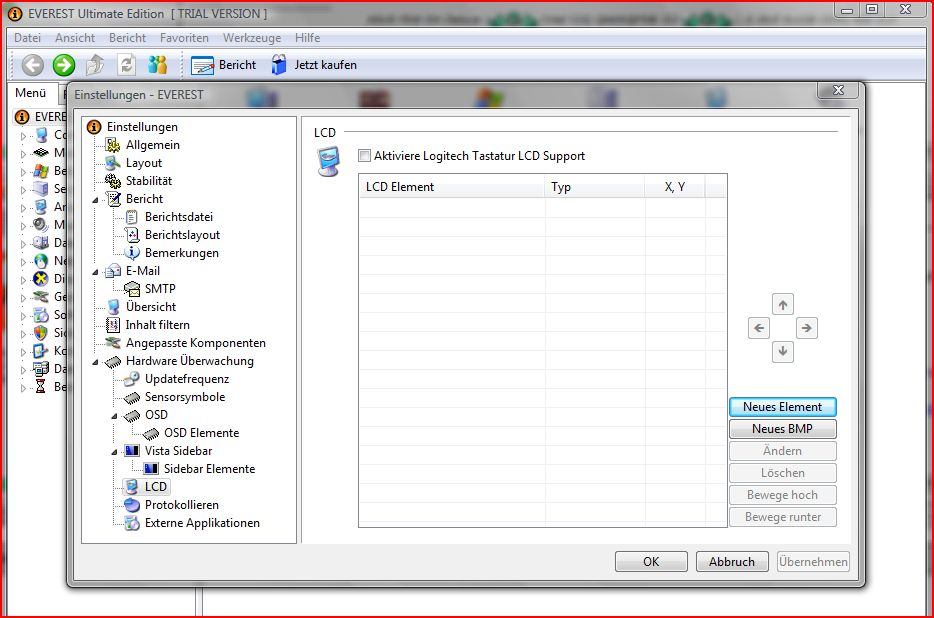Click the down arrow move button
This screenshot has height=618, width=934.
783,351
